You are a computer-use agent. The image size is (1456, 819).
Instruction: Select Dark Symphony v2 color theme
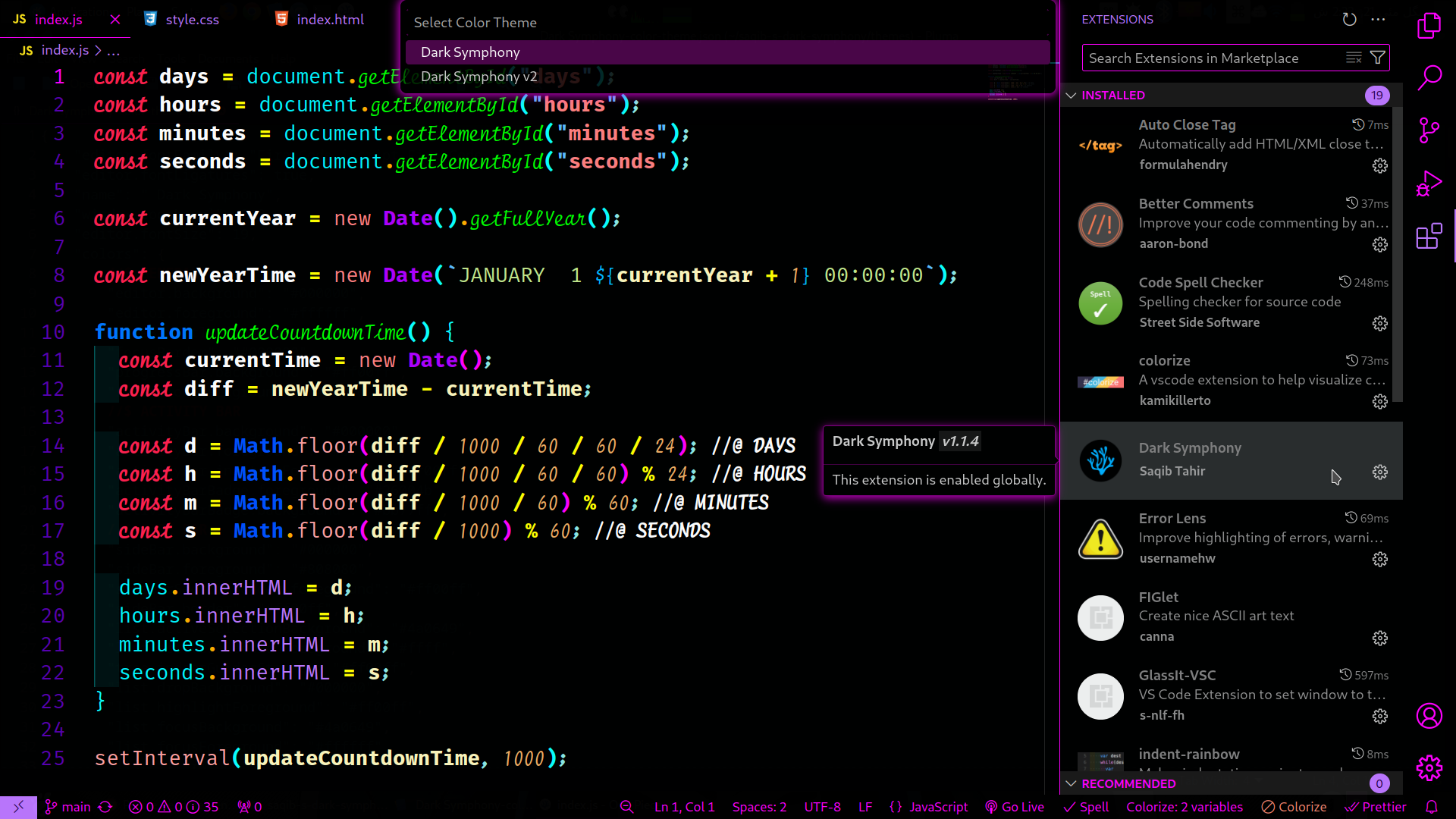pos(479,77)
